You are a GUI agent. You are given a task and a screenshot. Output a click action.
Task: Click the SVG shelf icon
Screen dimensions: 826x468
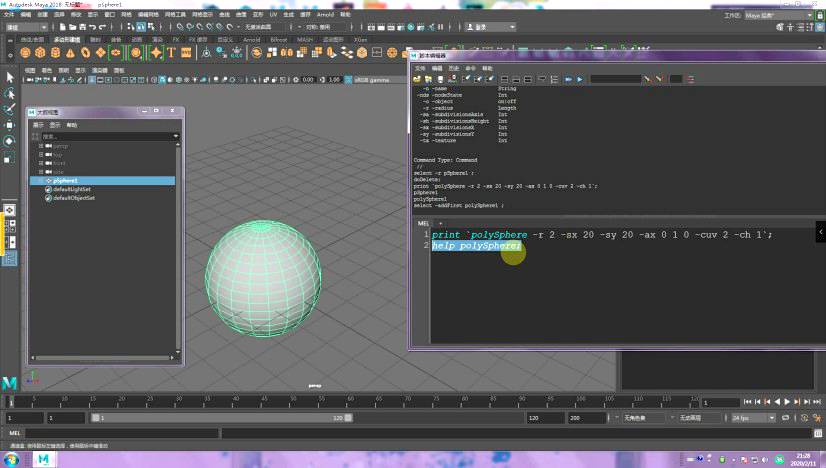[186, 52]
